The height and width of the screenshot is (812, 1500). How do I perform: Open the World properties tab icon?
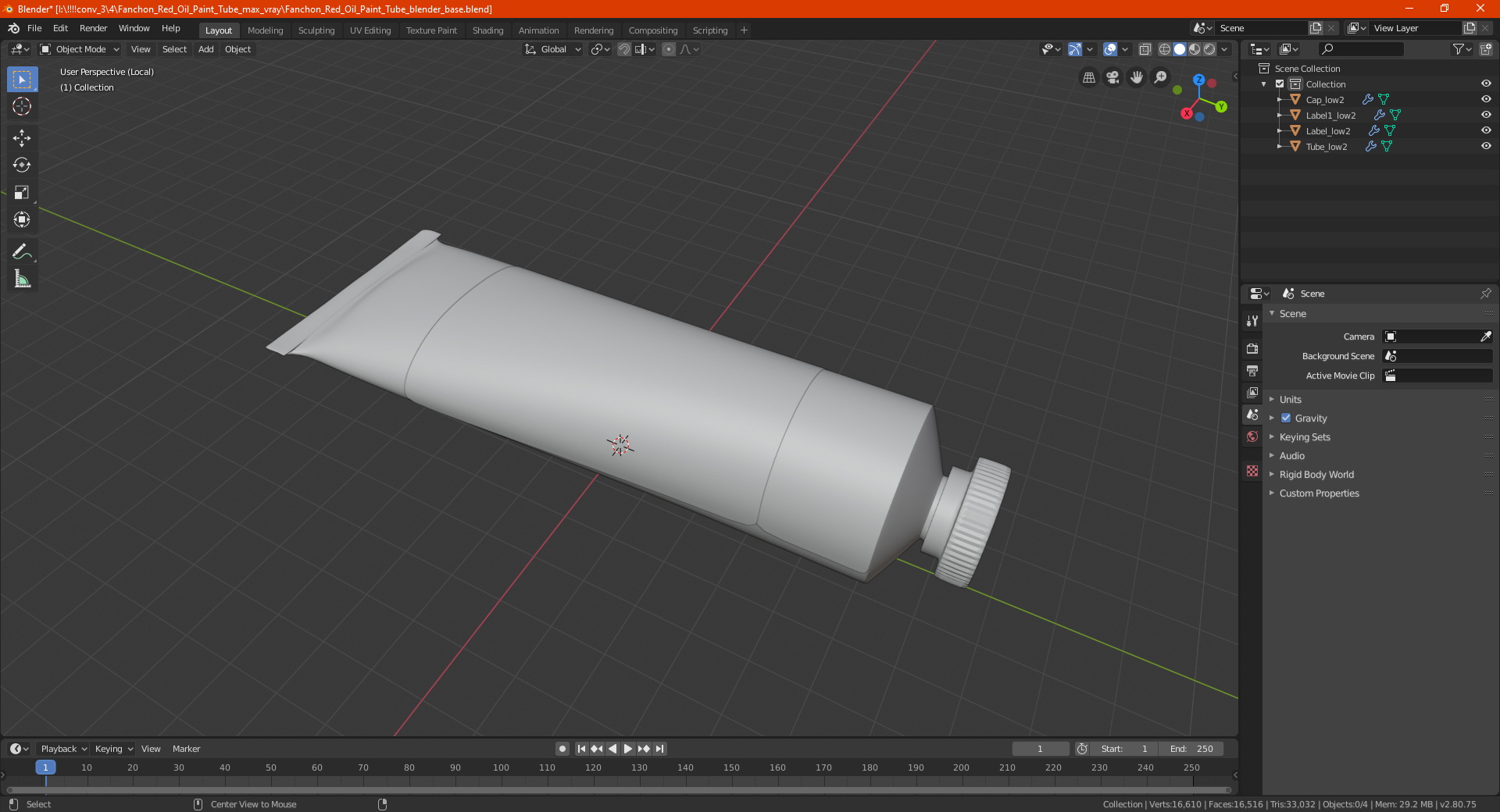[x=1252, y=436]
